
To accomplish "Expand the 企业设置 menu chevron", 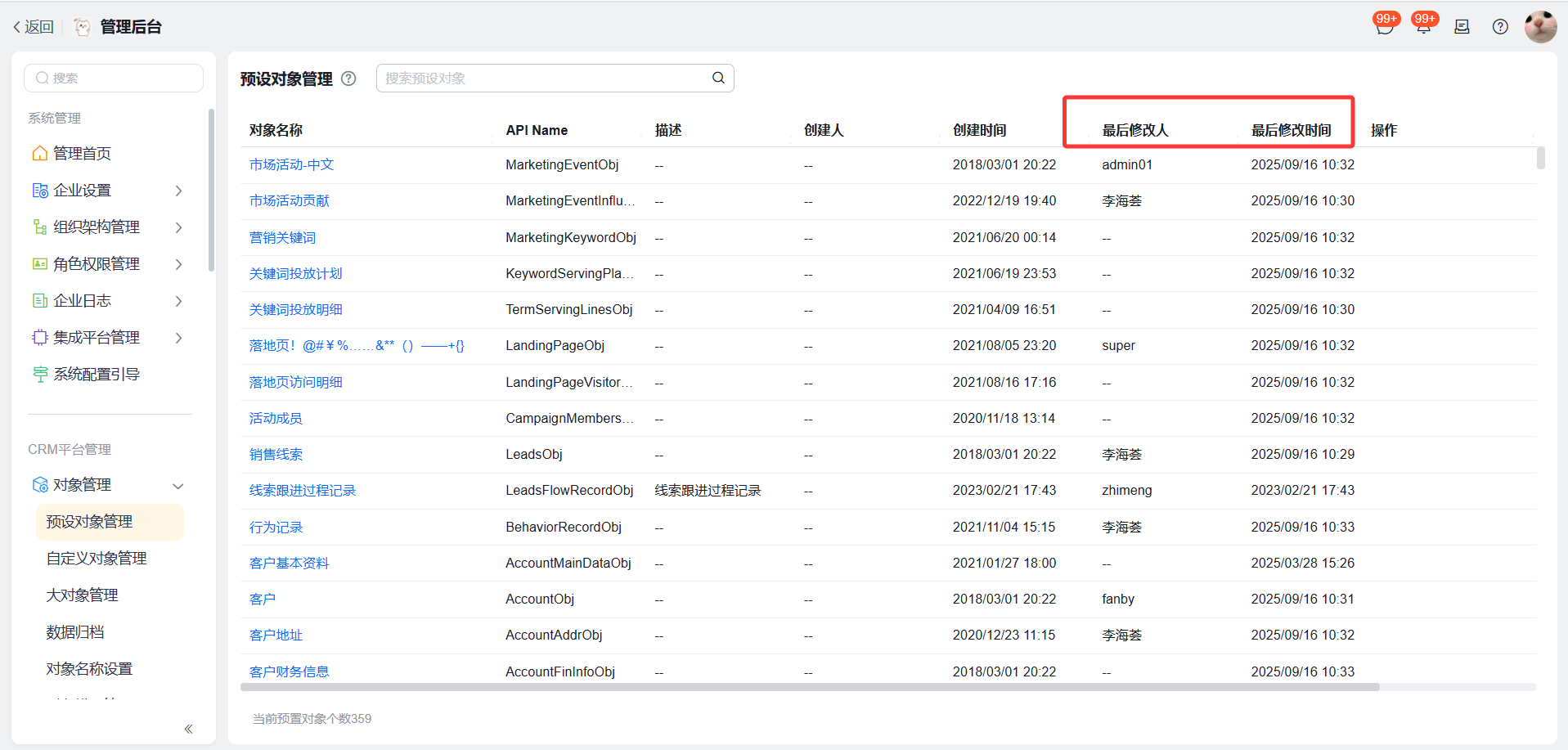I will coord(179,191).
